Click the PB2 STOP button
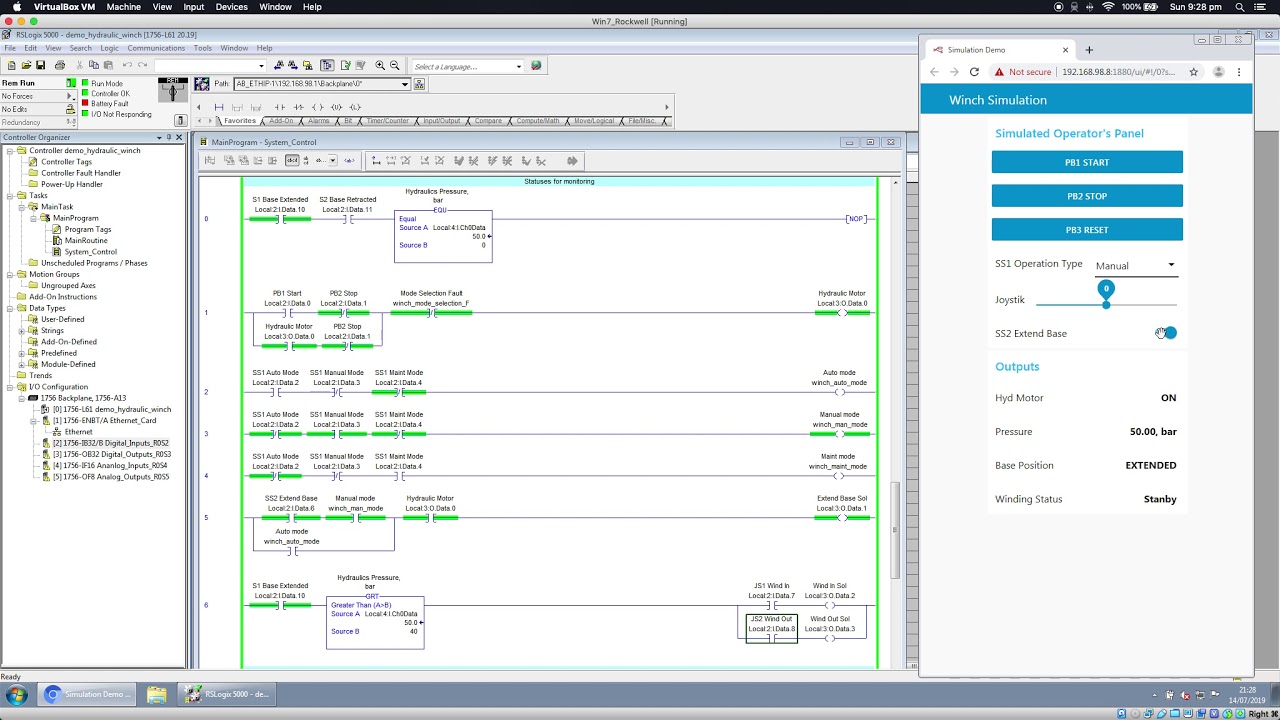This screenshot has height=720, width=1280. pyautogui.click(x=1087, y=196)
